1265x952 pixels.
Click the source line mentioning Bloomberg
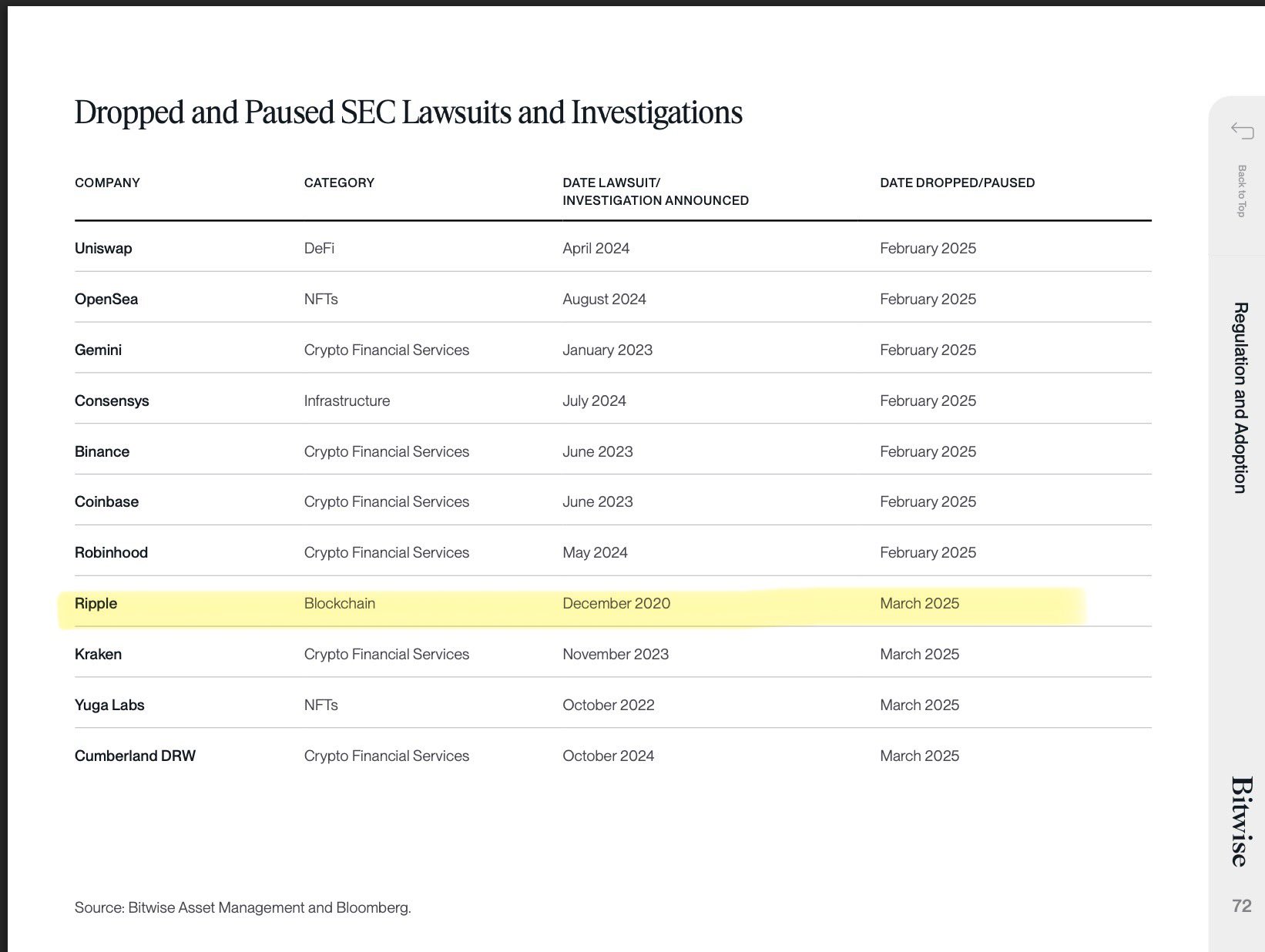coord(243,907)
